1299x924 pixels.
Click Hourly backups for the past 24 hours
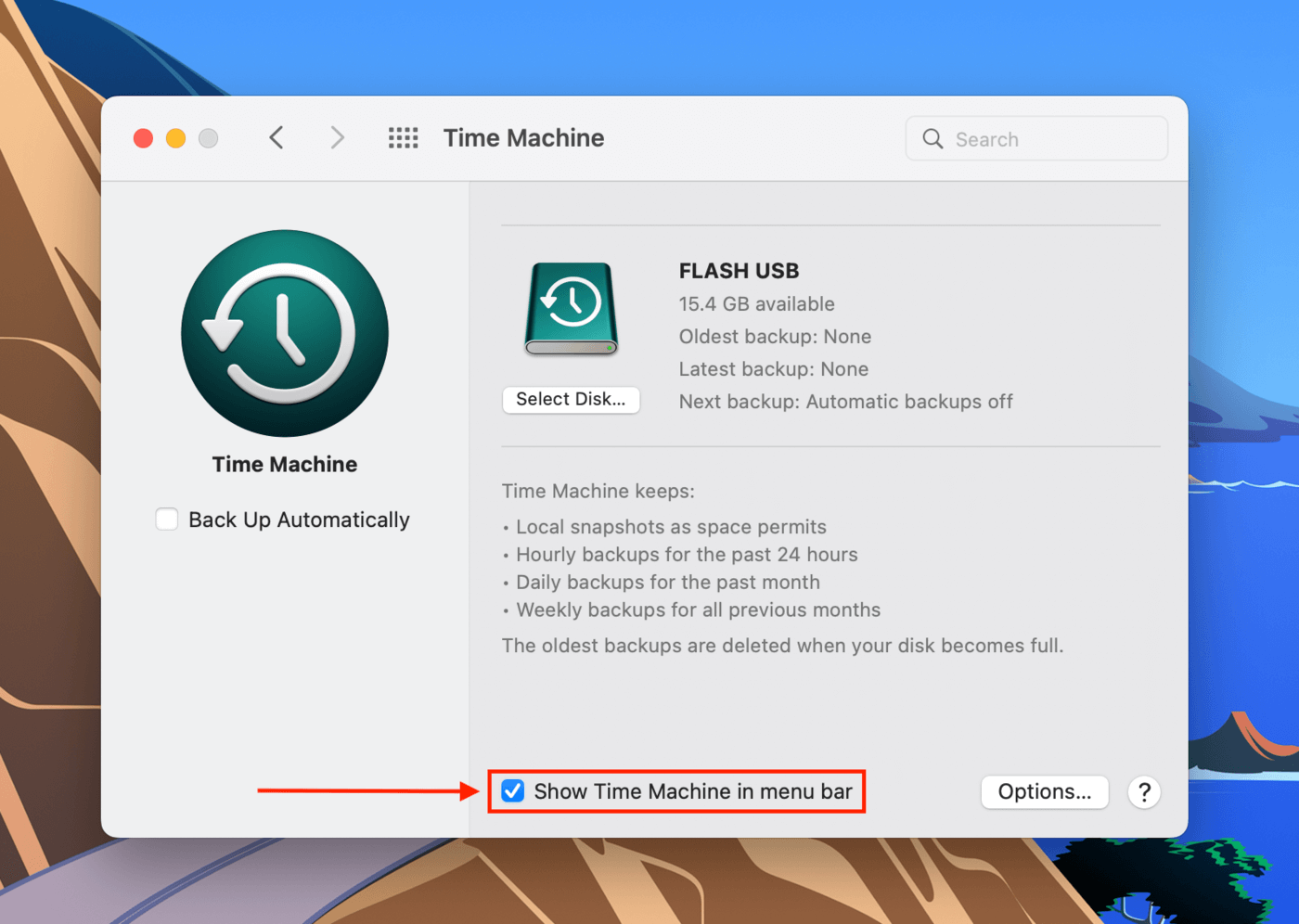(687, 555)
